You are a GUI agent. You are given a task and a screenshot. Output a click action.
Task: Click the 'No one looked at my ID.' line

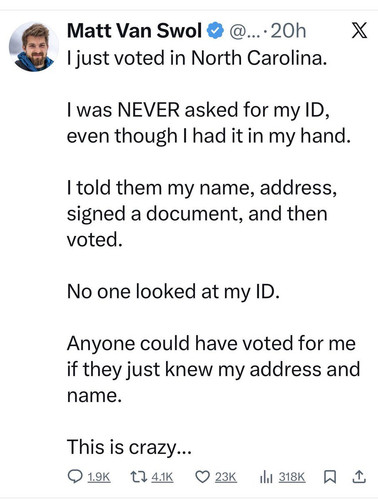(173, 292)
